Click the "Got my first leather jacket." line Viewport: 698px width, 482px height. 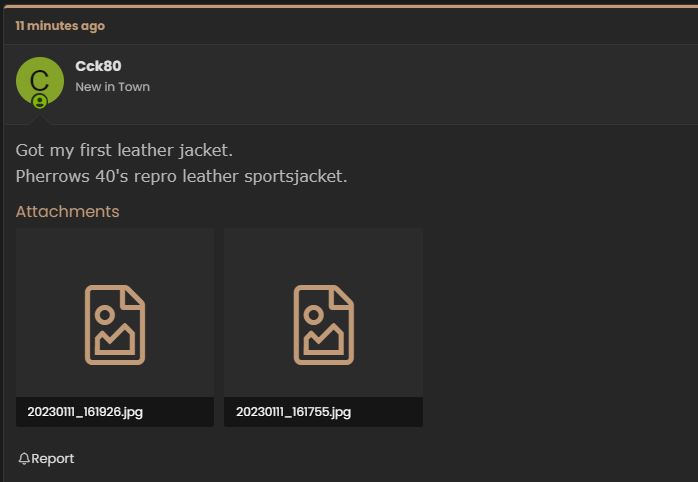coord(124,150)
